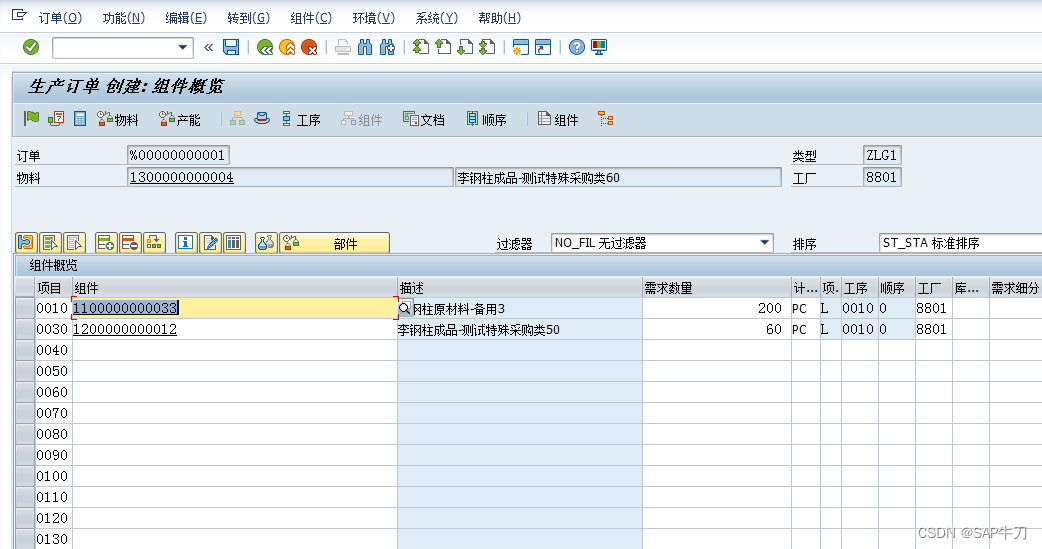Screen dimensions: 1042x549
Task: Click quantity cell 200 in row 0010
Action: point(716,308)
